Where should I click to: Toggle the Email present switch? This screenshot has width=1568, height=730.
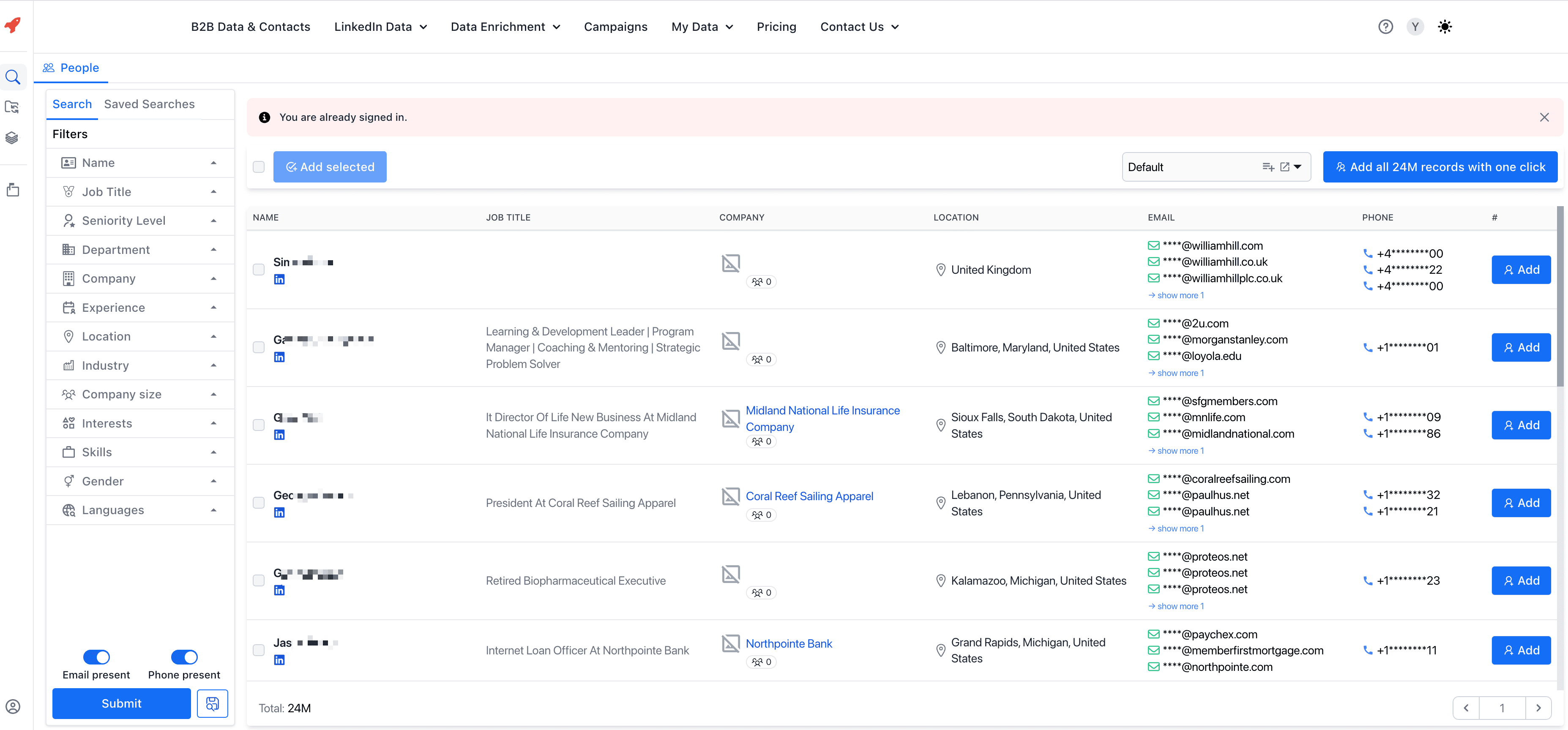[96, 657]
